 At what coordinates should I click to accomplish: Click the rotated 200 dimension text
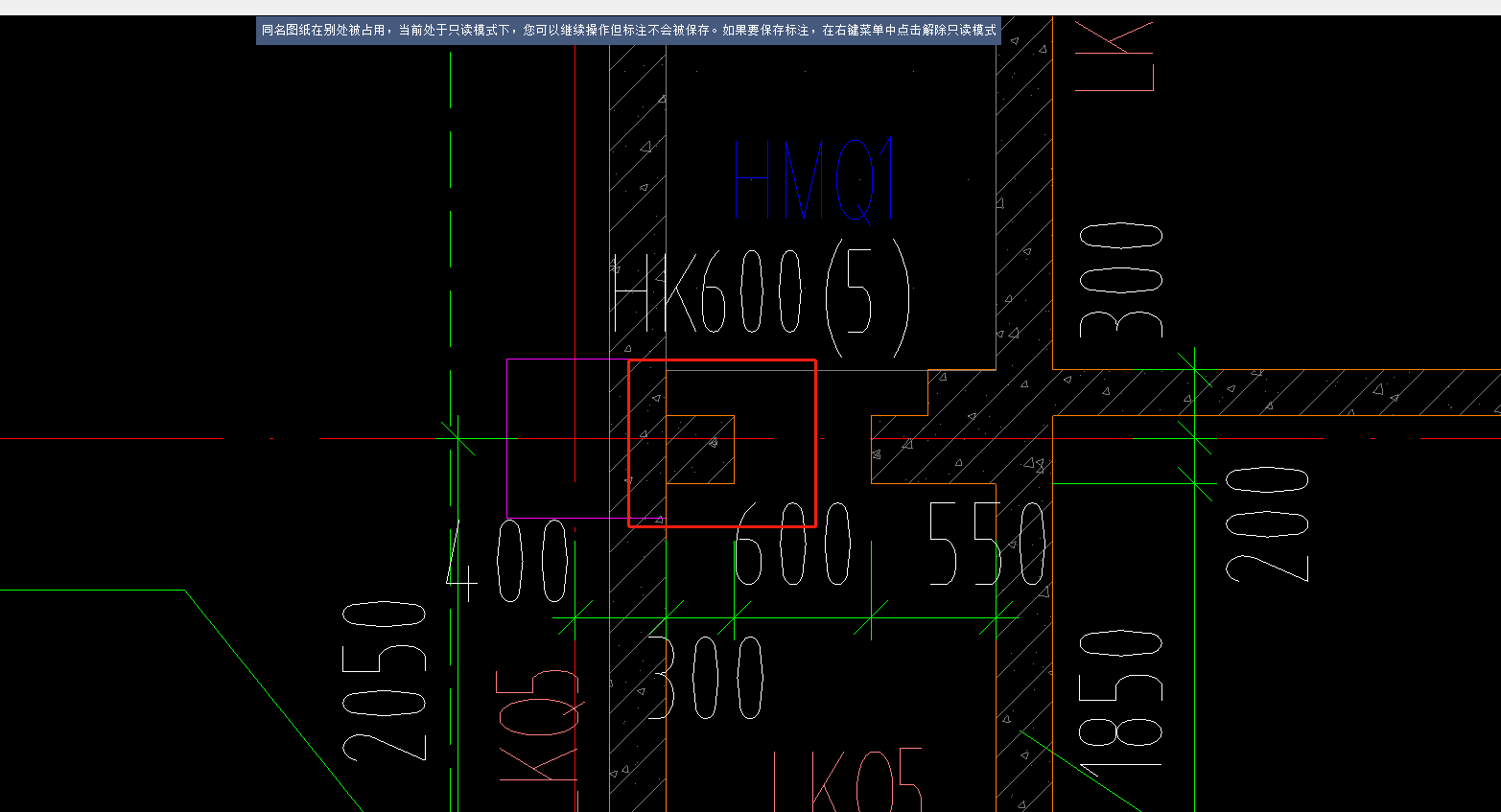pos(1267,523)
